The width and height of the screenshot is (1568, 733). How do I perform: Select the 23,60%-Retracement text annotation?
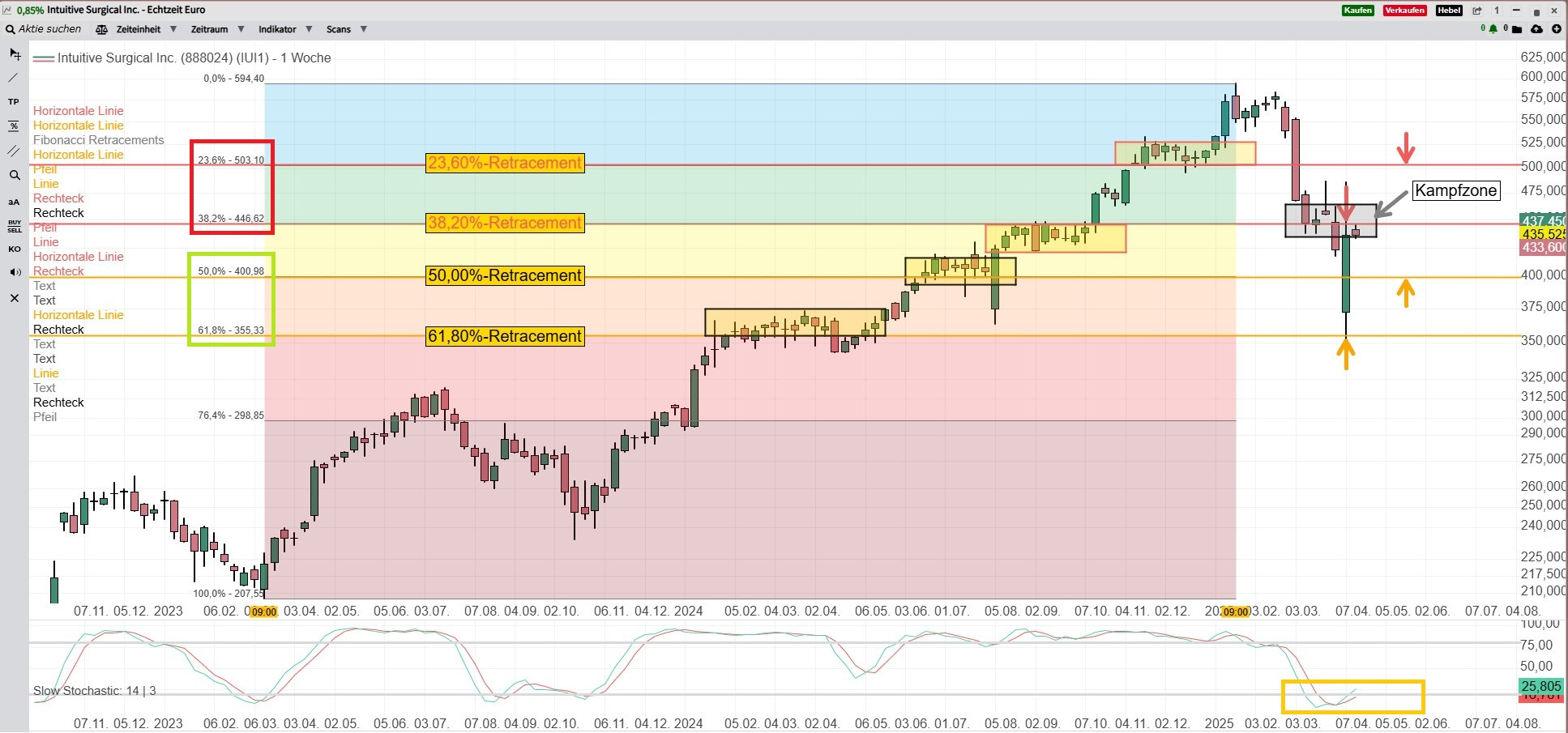pos(505,163)
